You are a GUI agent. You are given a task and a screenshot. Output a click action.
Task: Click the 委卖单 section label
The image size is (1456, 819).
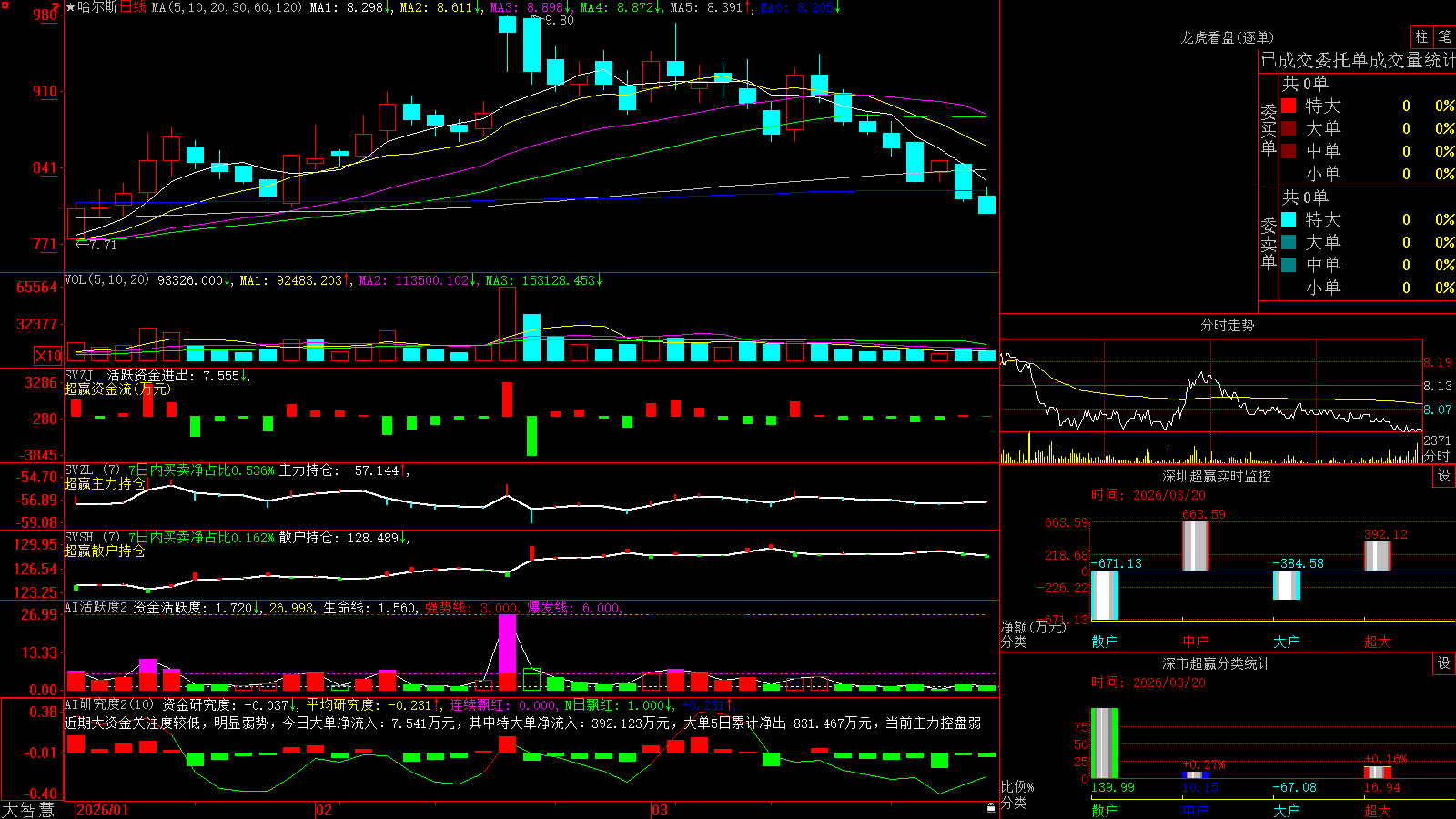1269,243
